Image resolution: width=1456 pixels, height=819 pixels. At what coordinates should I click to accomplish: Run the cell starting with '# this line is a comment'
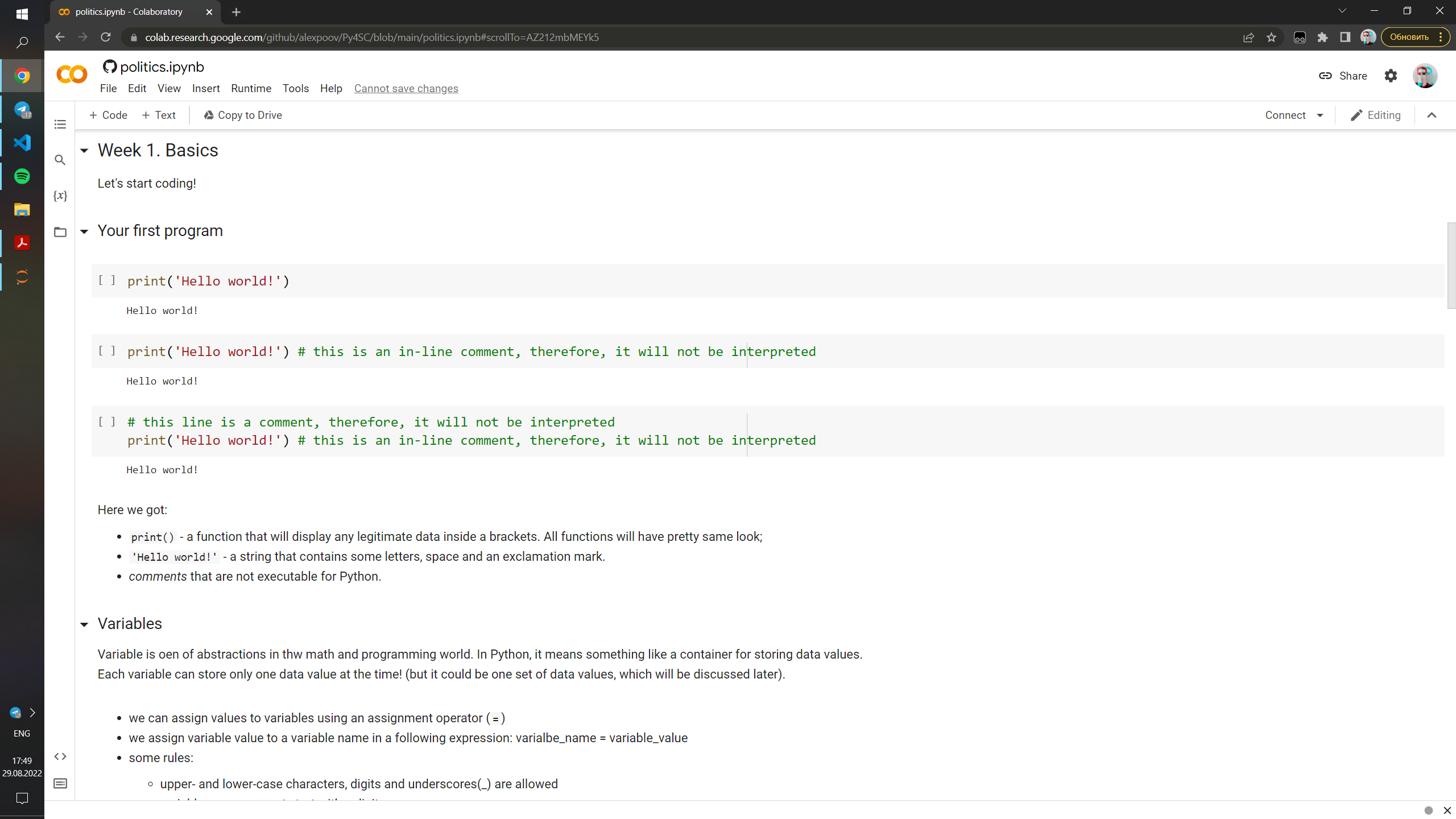click(x=107, y=421)
